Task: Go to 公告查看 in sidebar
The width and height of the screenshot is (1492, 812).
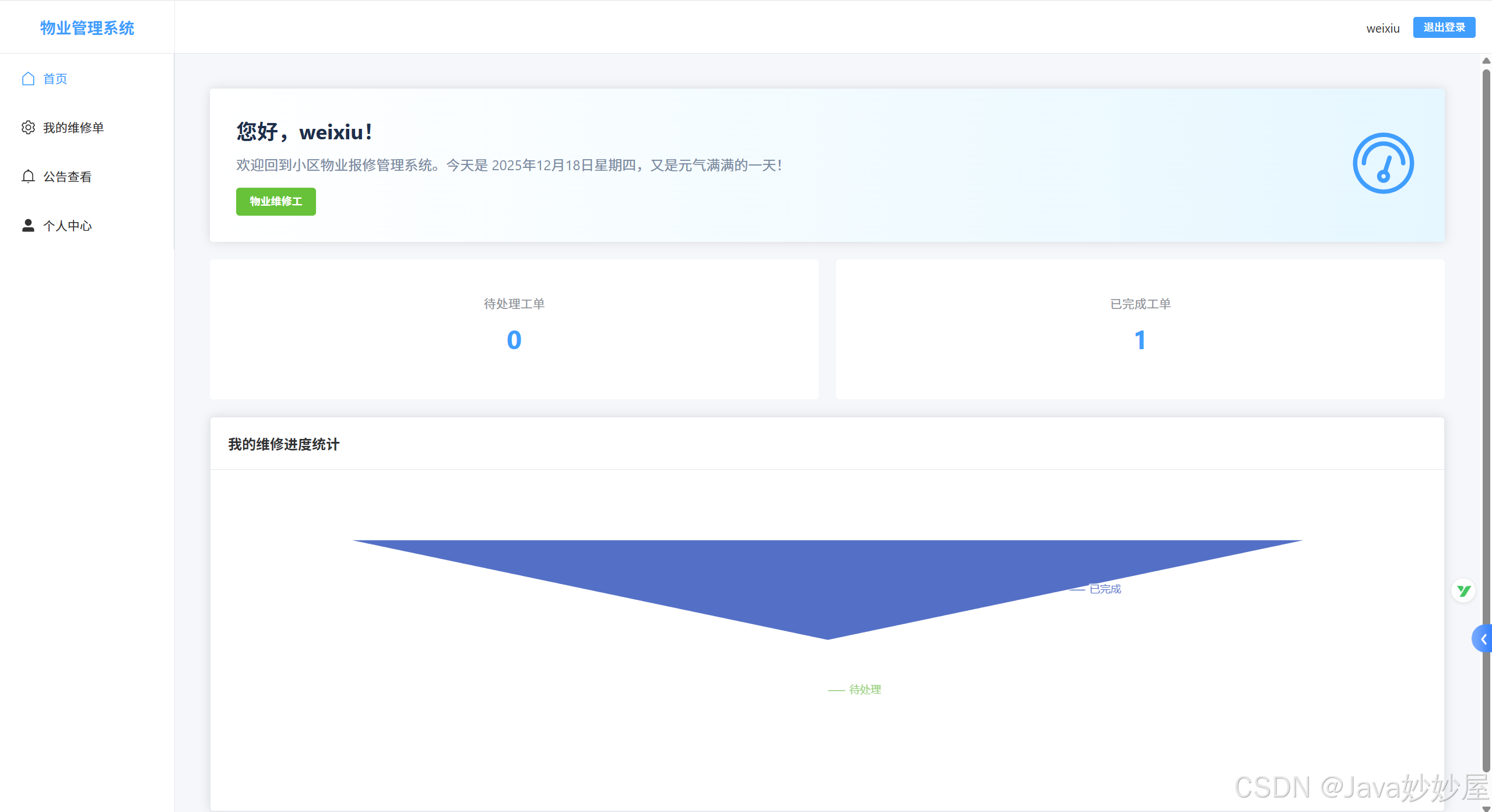Action: pyautogui.click(x=68, y=177)
